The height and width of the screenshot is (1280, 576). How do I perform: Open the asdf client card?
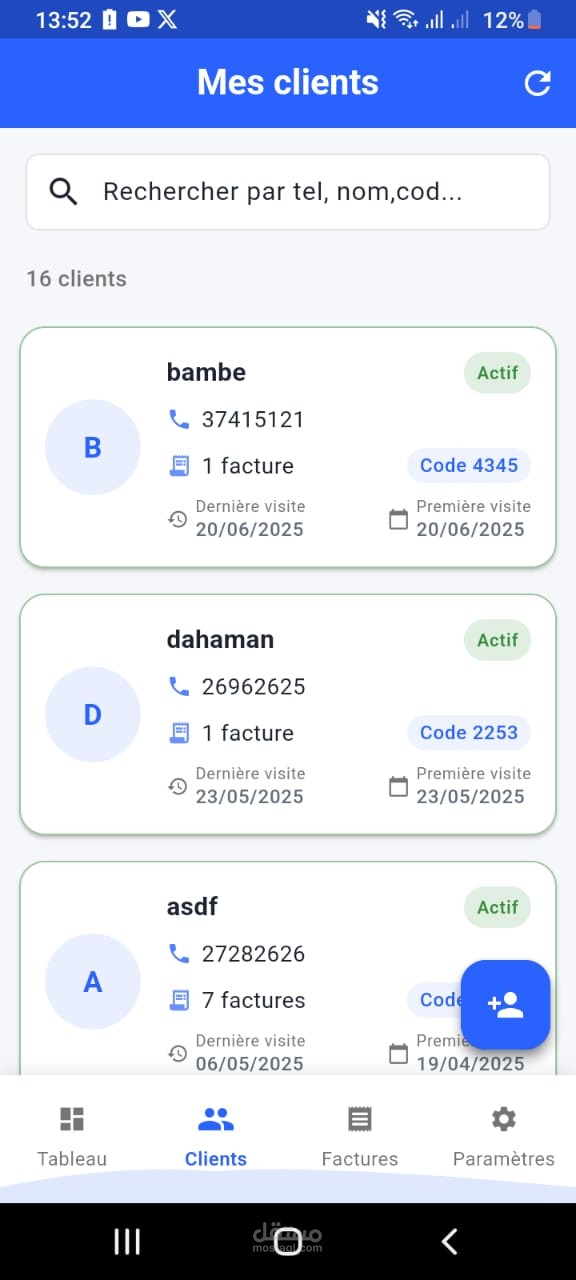[288, 968]
